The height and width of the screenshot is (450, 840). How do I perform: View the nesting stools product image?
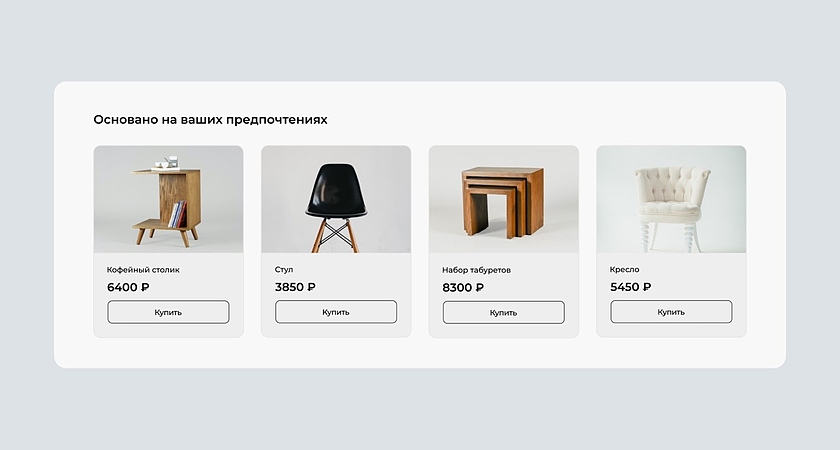click(503, 199)
